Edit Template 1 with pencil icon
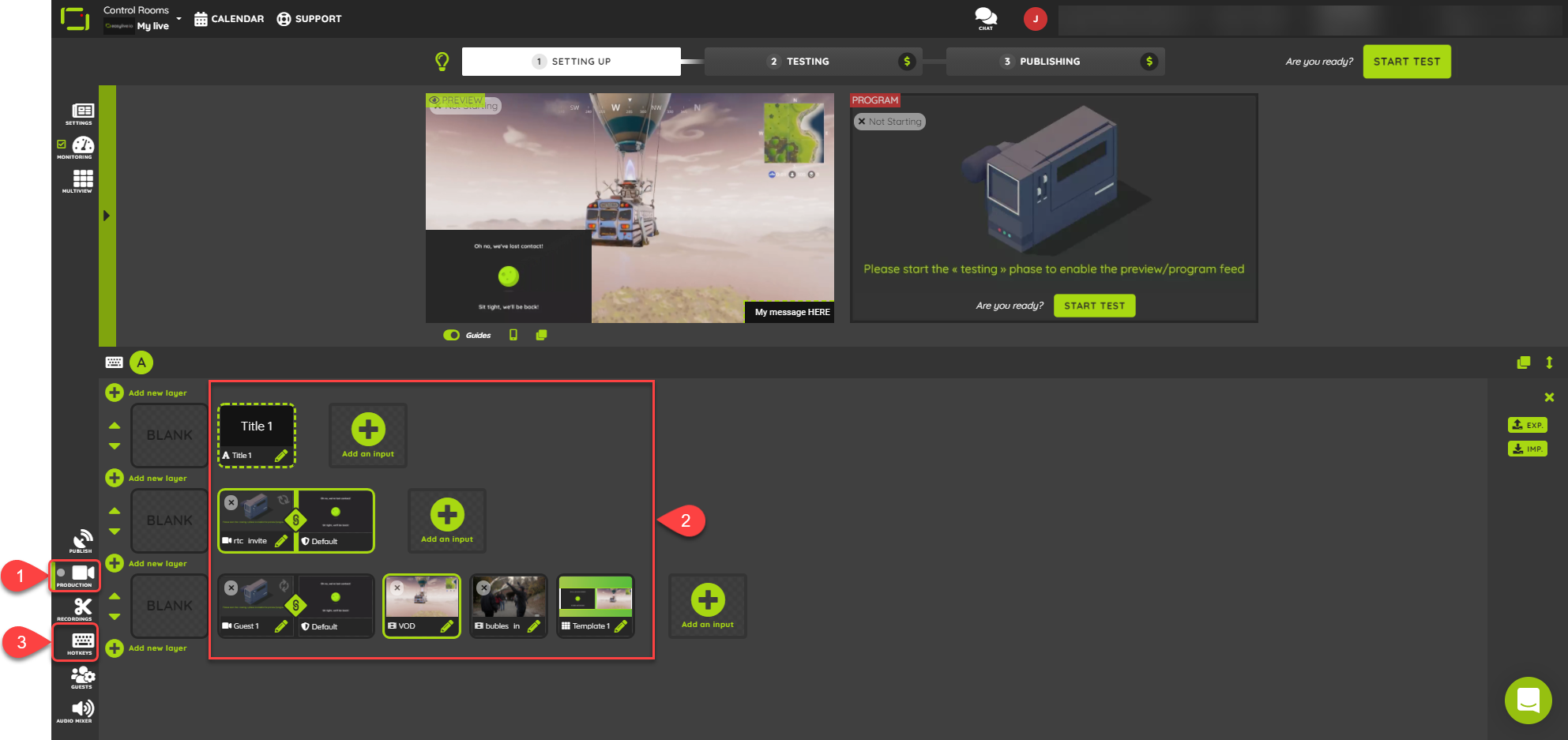Viewport: 1568px width, 740px height. coord(621,626)
